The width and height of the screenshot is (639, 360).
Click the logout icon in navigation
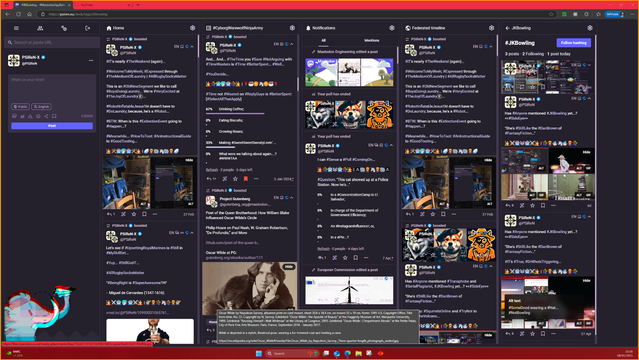[x=88, y=28]
